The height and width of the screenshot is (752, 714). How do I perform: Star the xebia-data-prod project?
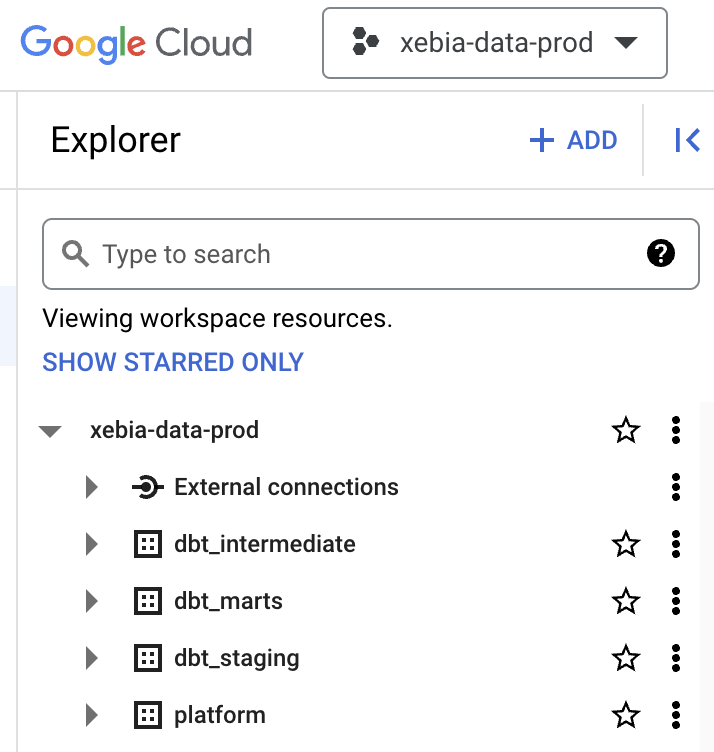(626, 430)
